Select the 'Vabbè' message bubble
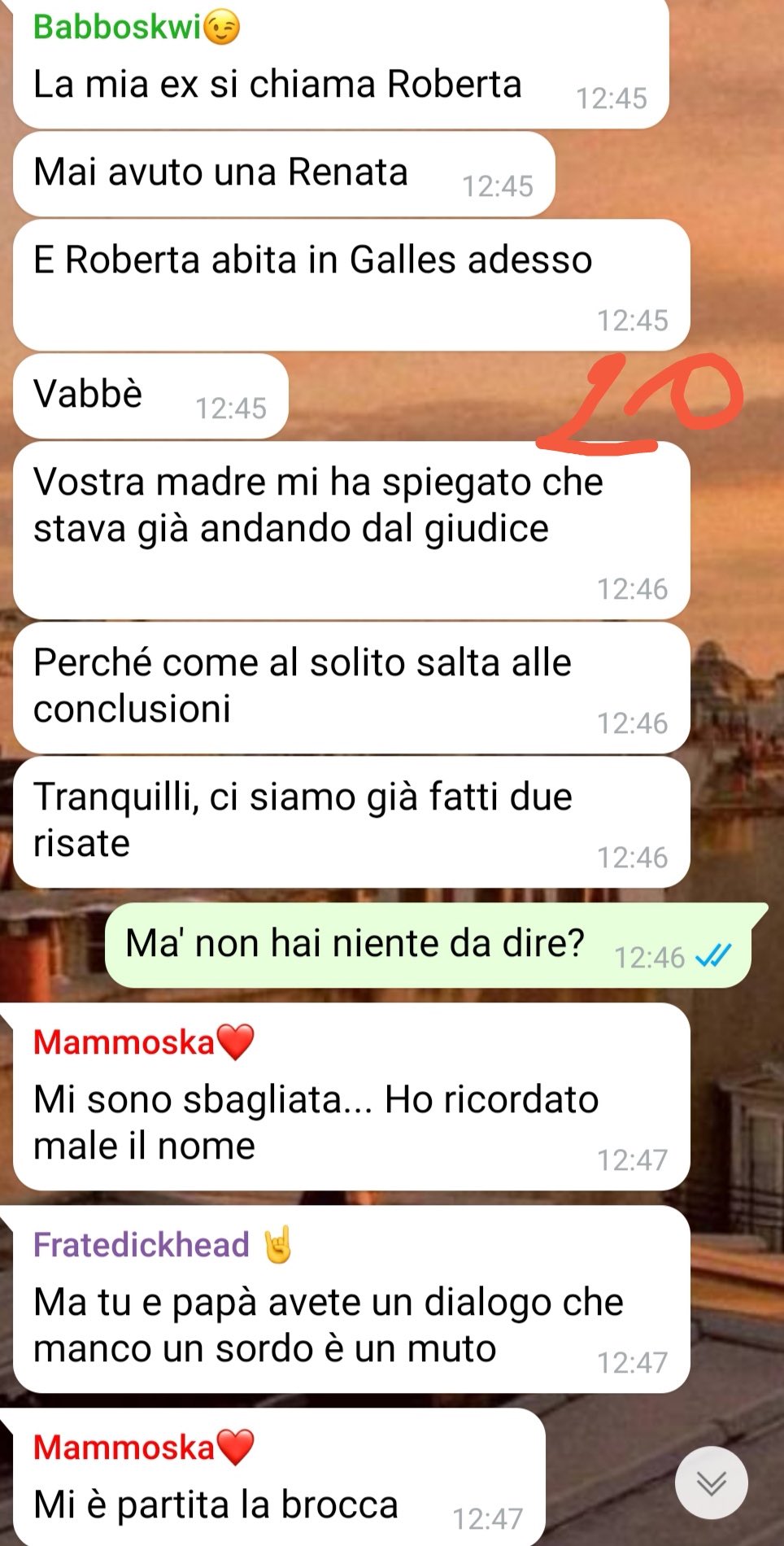 (150, 395)
